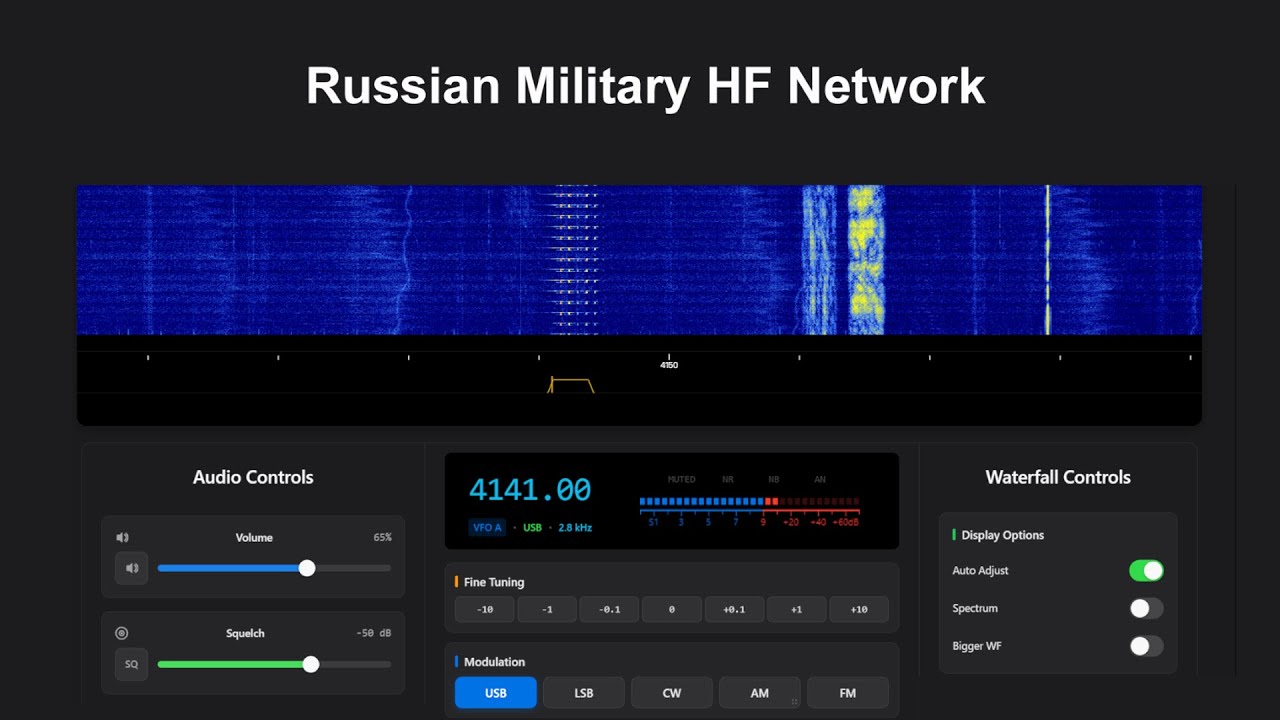
Task: Tune up with the +1 fine tuning button
Action: (x=796, y=609)
